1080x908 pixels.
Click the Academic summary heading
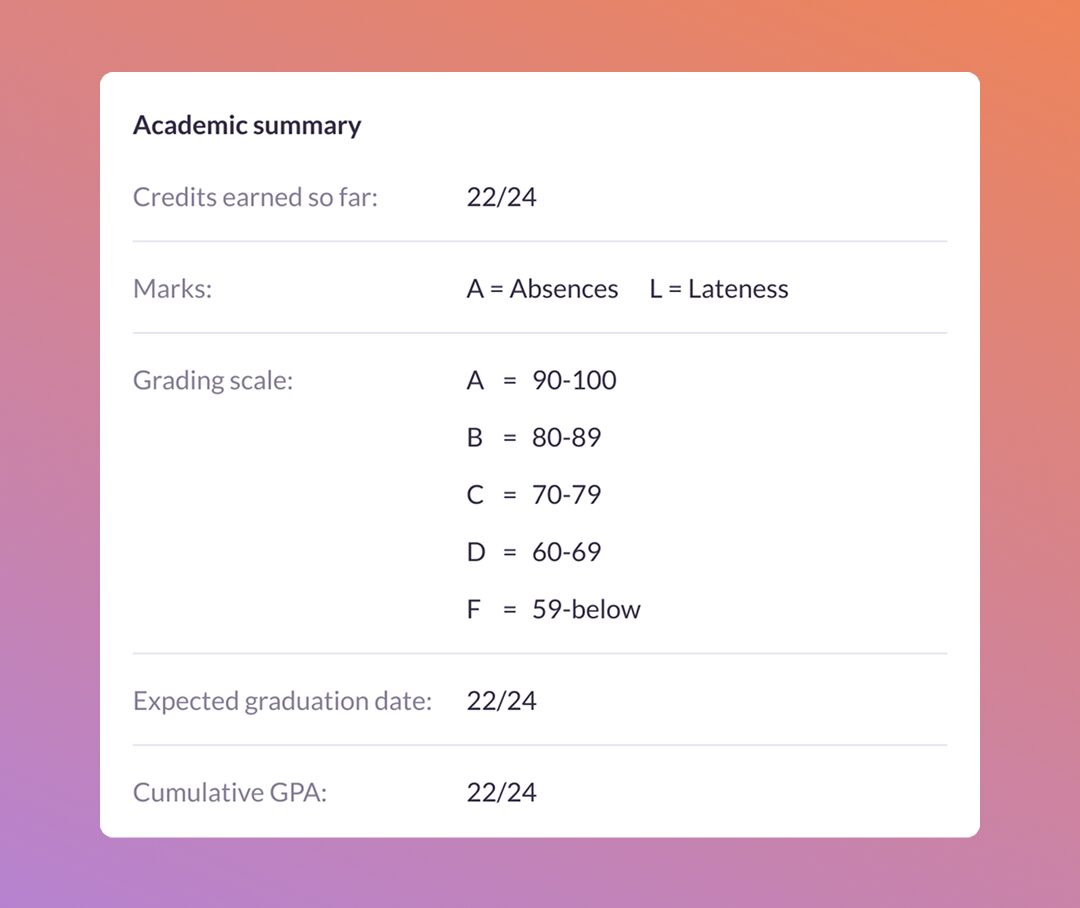(247, 125)
